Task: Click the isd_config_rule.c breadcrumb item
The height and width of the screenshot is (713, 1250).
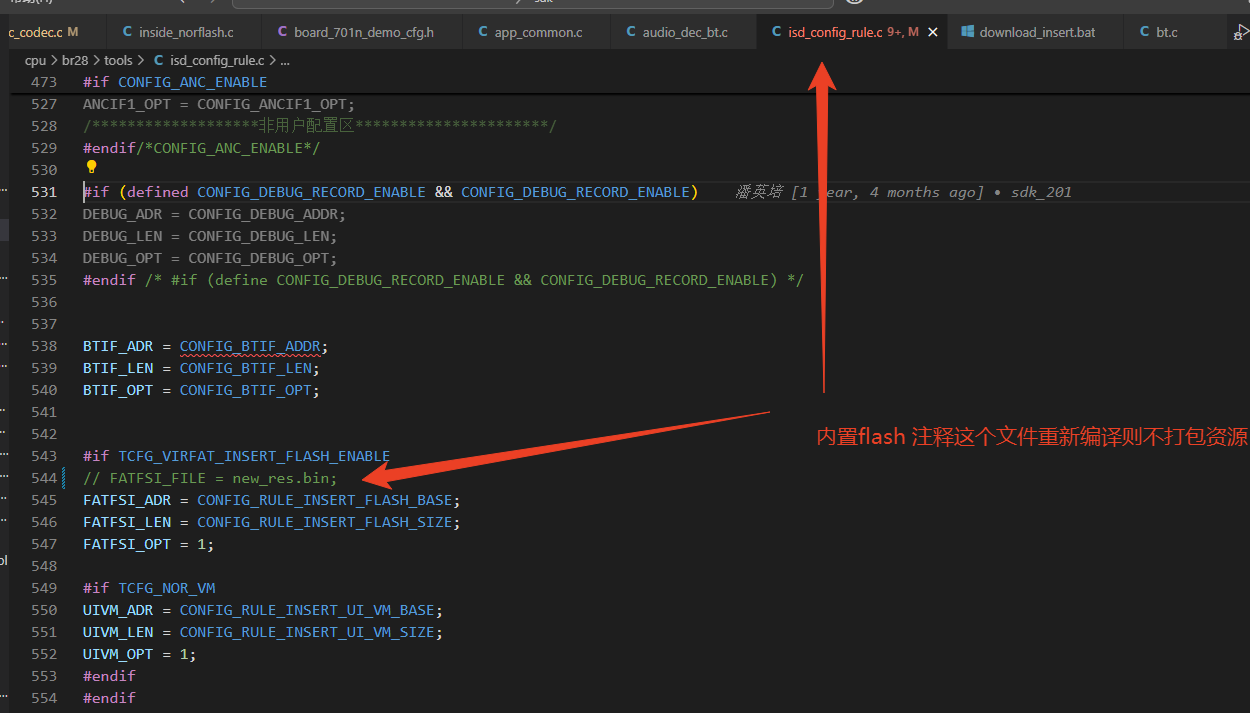Action: [217, 60]
